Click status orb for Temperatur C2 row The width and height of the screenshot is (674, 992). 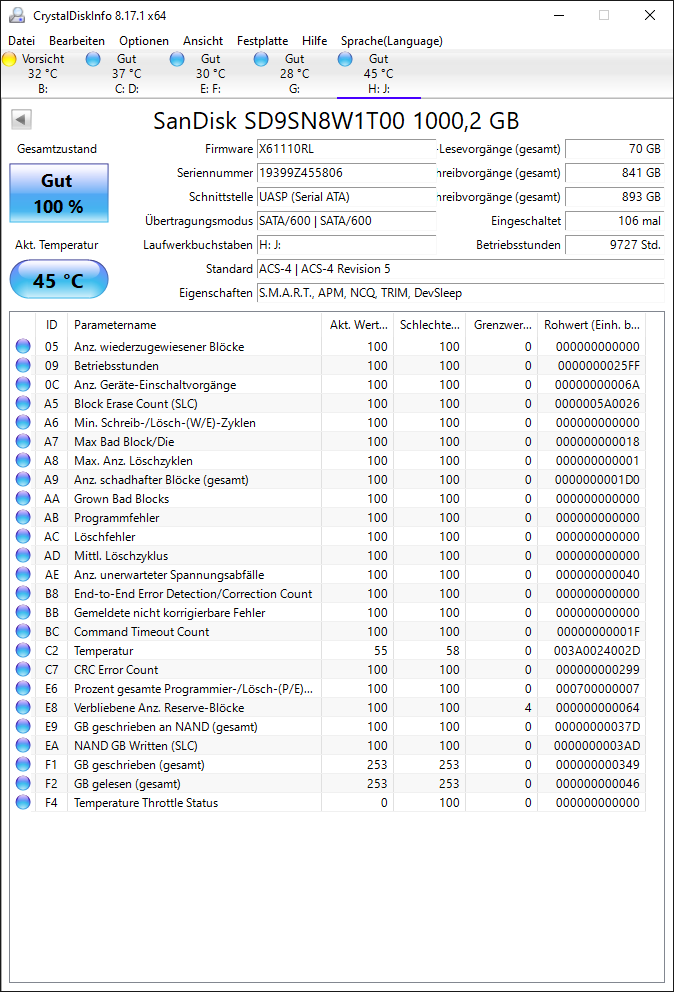click(x=23, y=650)
